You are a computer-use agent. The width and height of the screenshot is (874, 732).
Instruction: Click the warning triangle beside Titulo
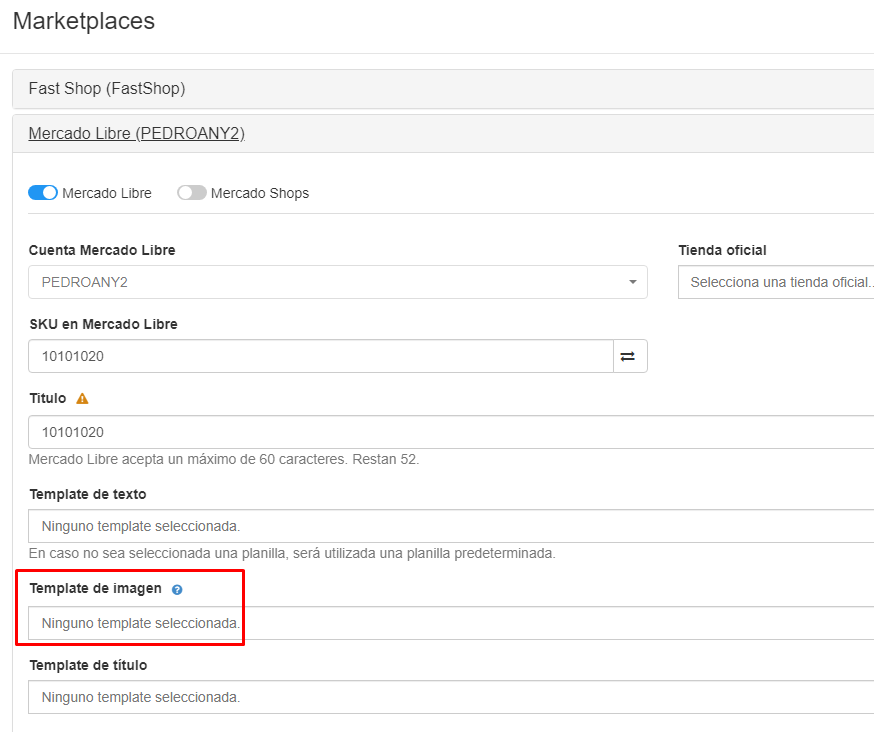82,399
